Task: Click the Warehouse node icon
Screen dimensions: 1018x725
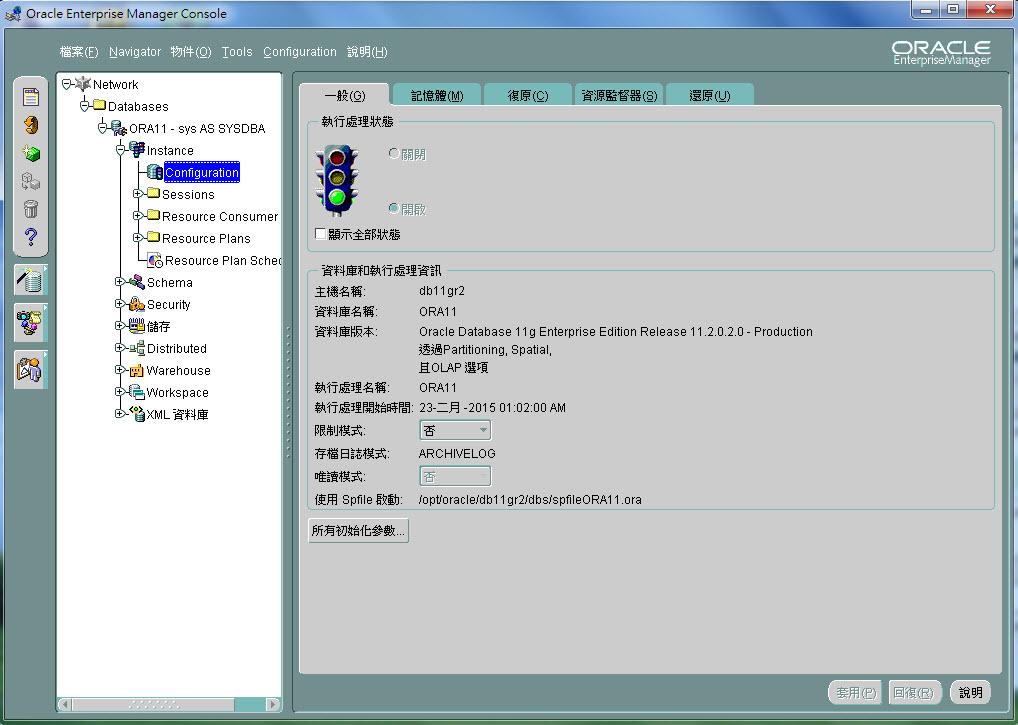Action: 136,371
